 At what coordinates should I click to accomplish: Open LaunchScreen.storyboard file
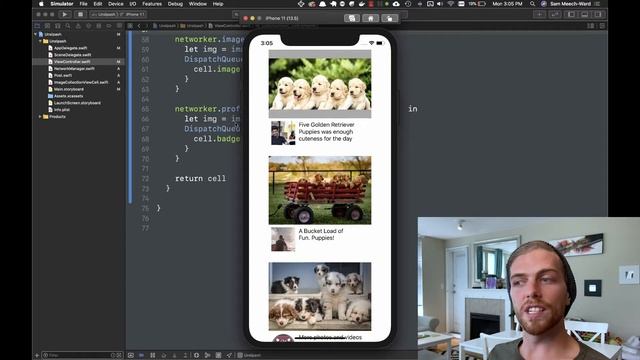pyautogui.click(x=77, y=103)
